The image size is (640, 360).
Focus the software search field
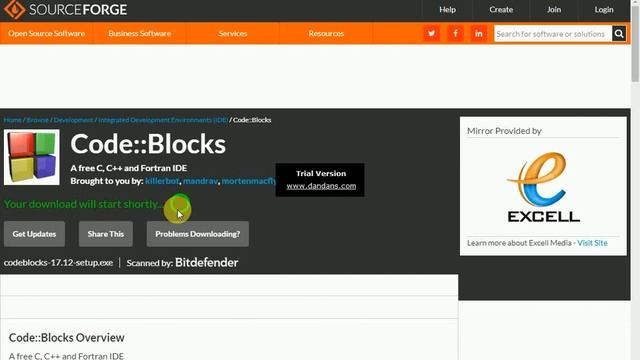point(553,33)
